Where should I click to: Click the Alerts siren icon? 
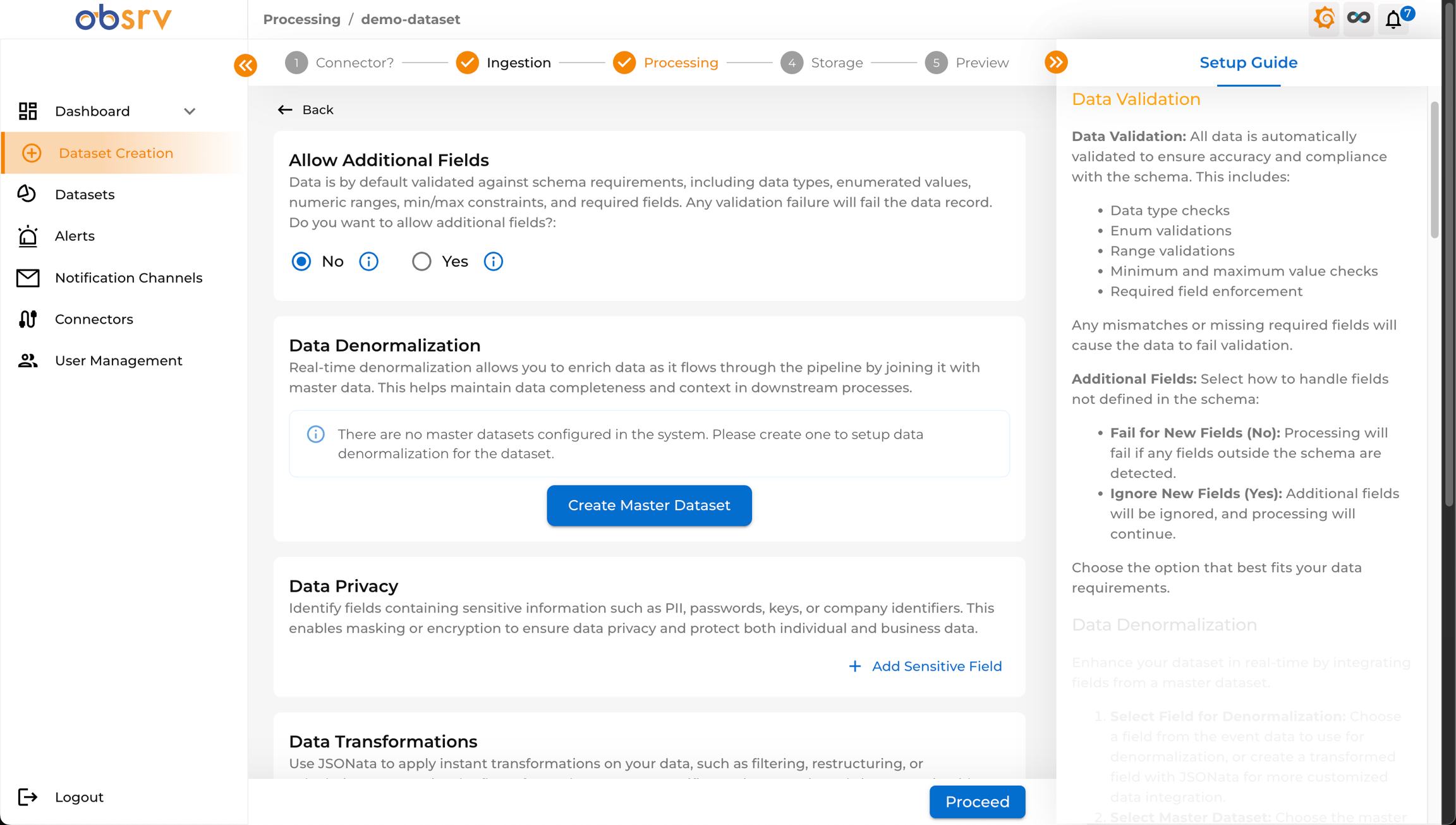click(x=28, y=236)
